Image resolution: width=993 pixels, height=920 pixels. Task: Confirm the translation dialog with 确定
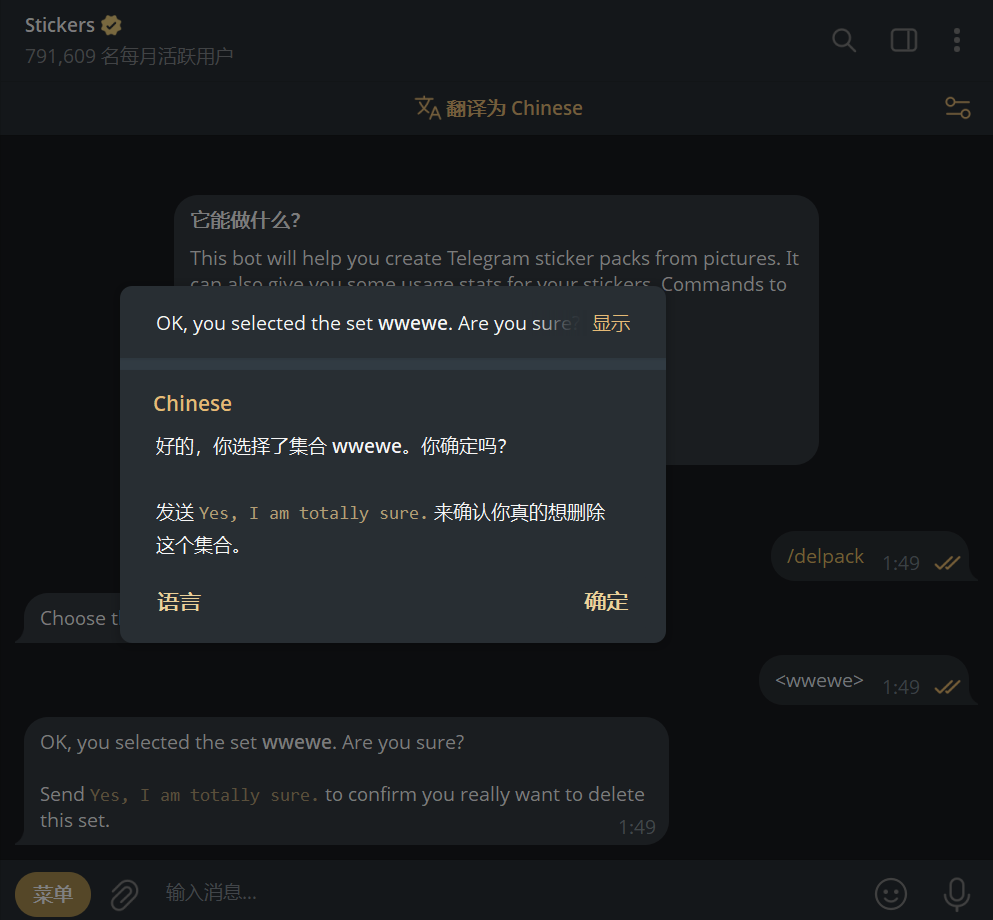pos(606,602)
